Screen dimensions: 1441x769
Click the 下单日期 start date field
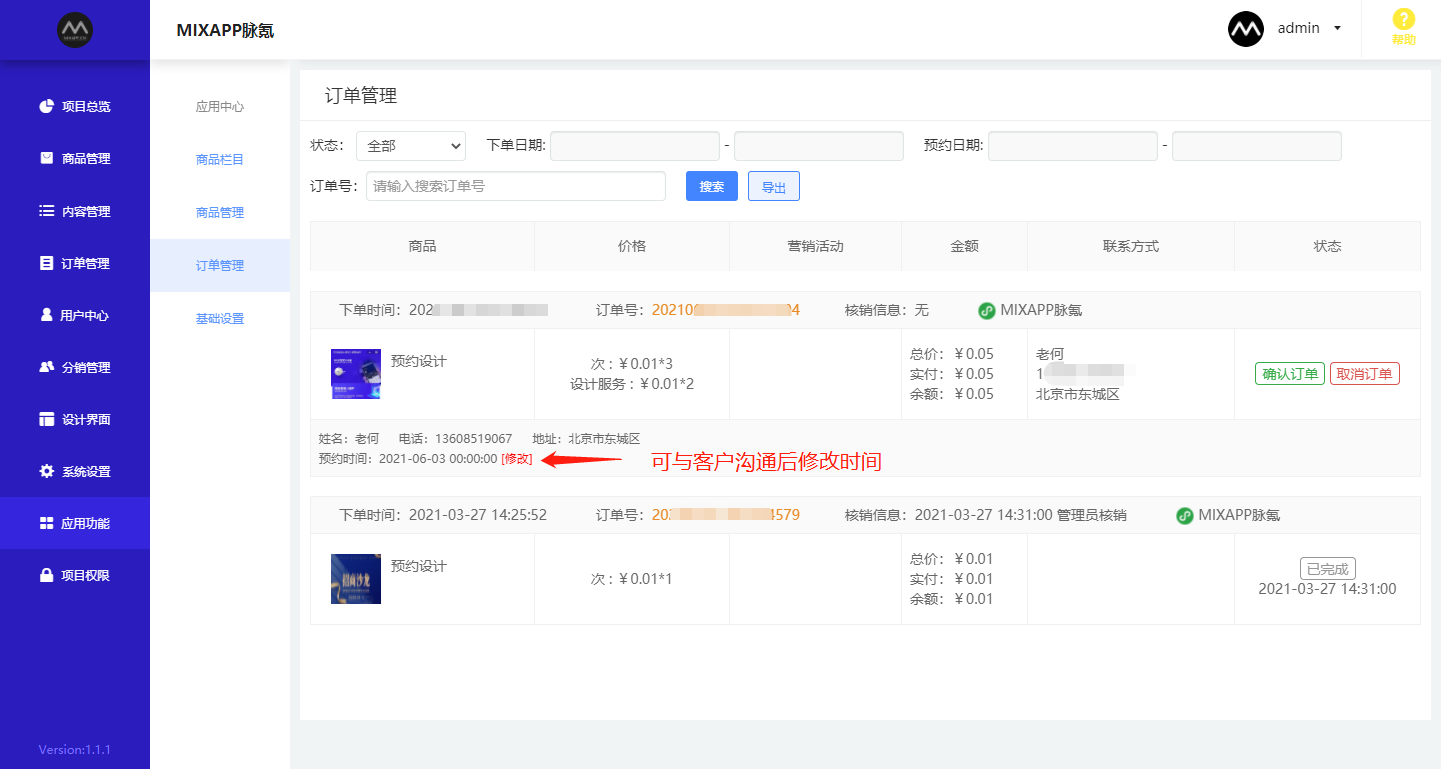click(x=635, y=146)
